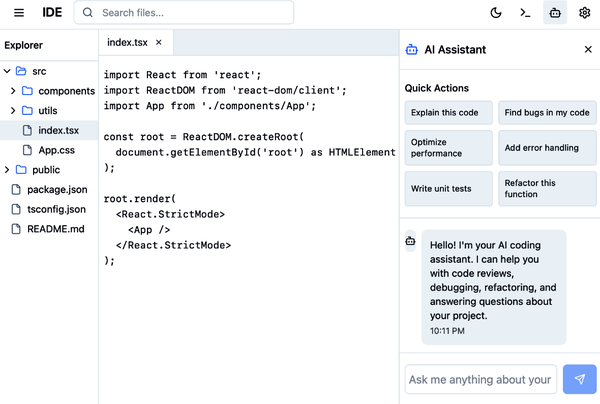Toggle dark mode with the moon icon
Screen dimensions: 600x404
coord(496,13)
